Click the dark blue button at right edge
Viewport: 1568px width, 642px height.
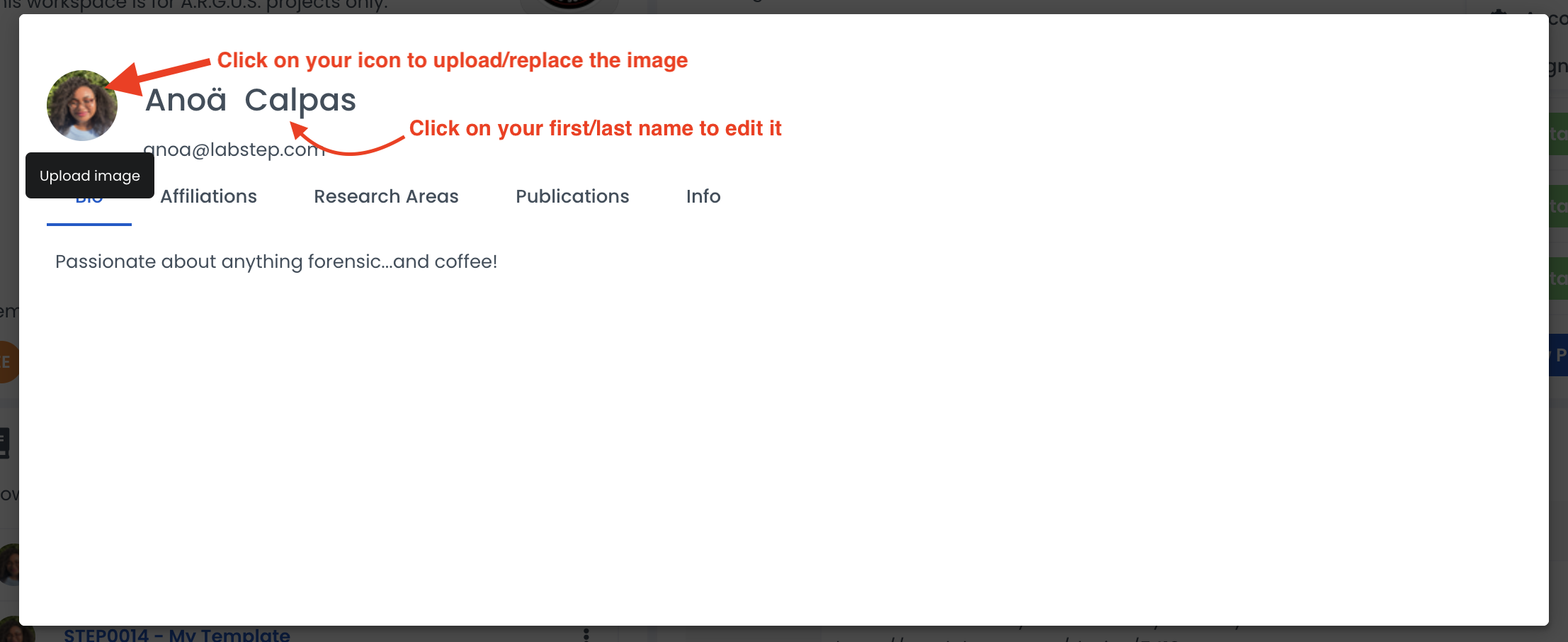[1558, 355]
